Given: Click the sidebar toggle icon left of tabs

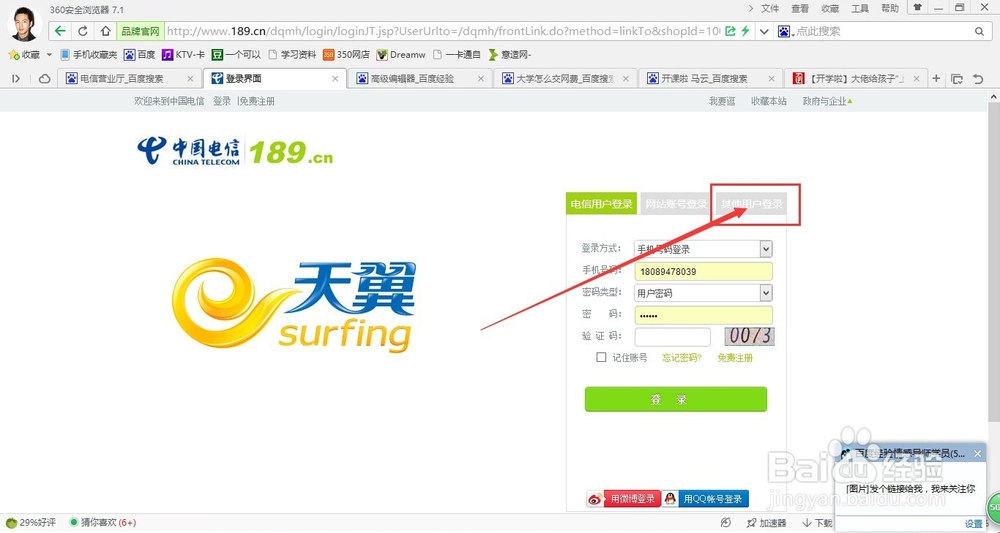Looking at the screenshot, I should [16, 78].
